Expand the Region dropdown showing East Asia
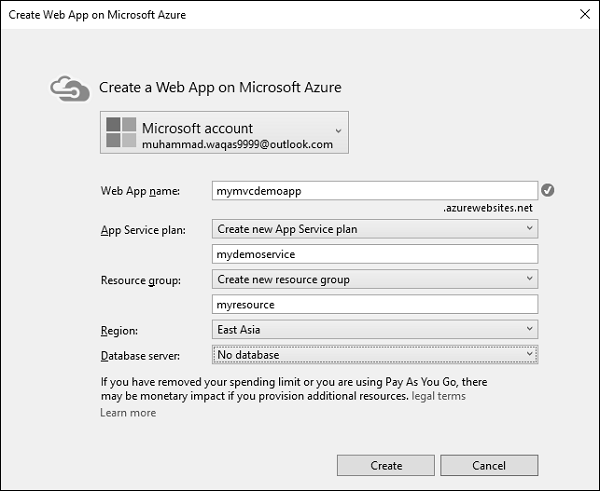 pos(529,329)
